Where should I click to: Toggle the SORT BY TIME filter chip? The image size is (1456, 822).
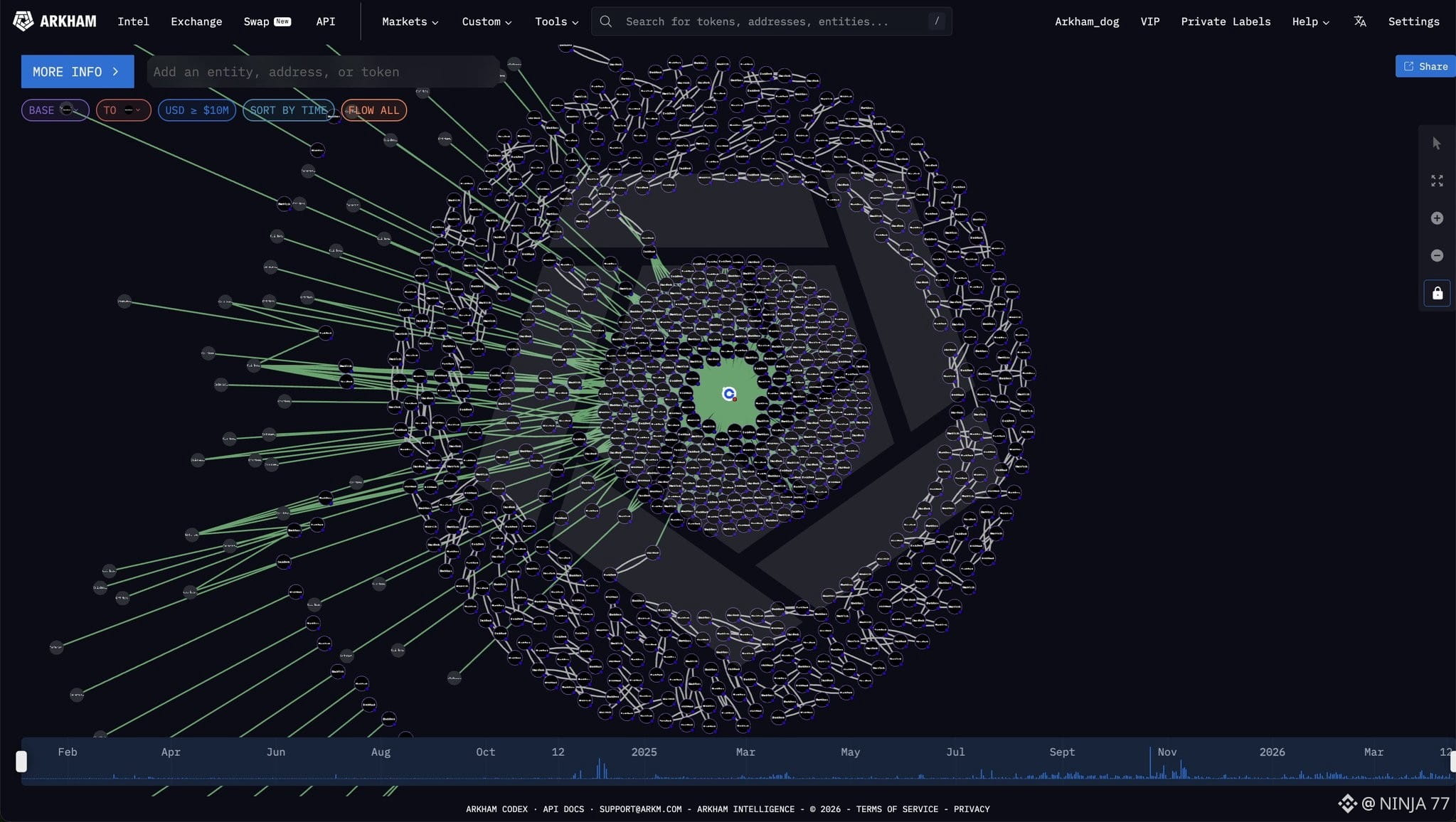click(x=289, y=110)
